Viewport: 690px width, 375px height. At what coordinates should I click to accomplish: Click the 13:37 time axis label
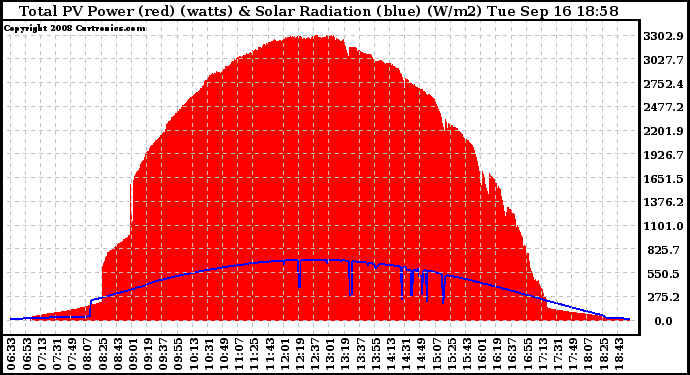coord(360,353)
